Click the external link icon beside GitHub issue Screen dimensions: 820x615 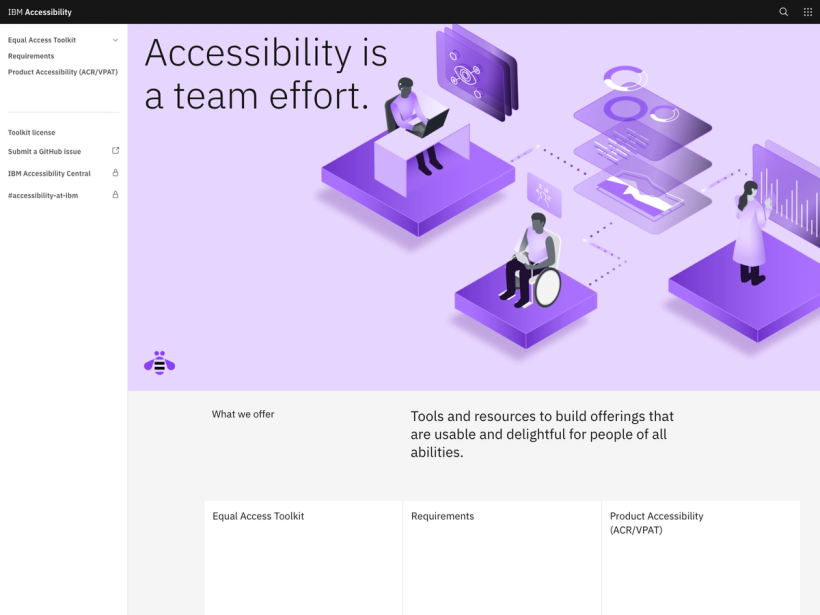point(116,151)
